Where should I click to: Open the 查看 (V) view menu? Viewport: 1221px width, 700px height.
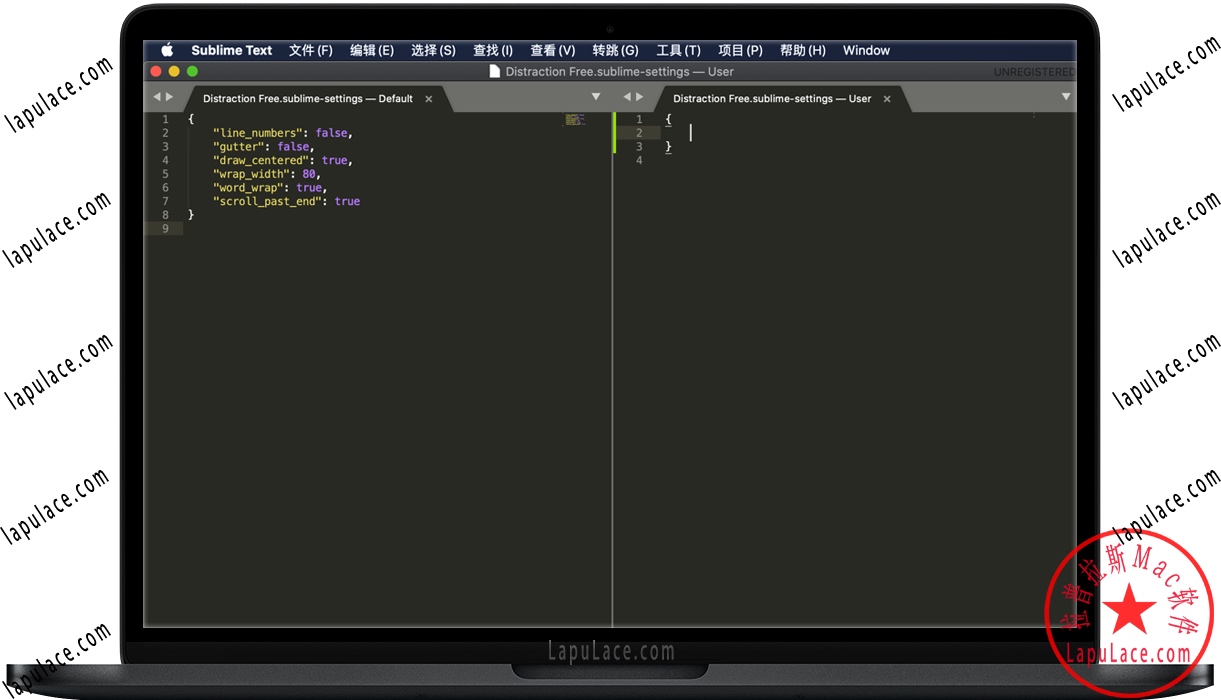coord(552,50)
